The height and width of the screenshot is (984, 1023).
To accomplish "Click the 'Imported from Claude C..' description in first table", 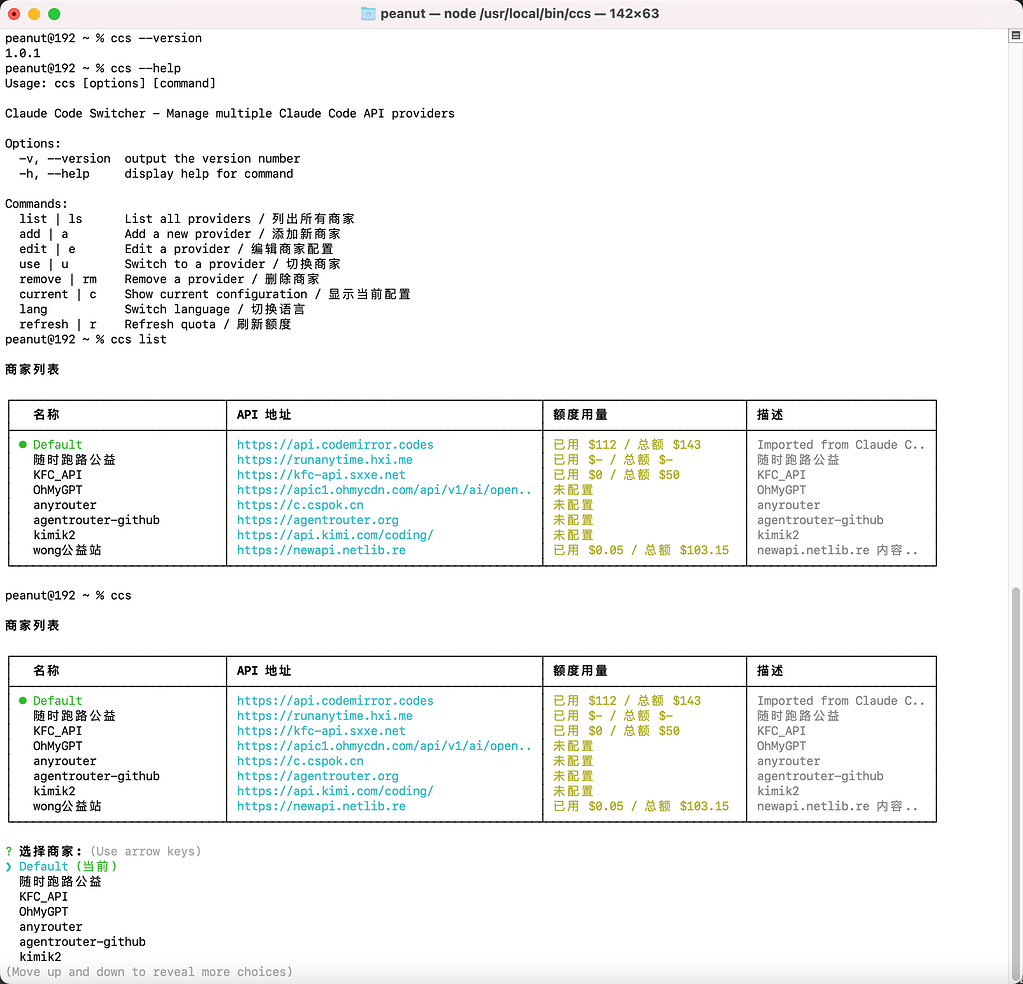I will (841, 444).
